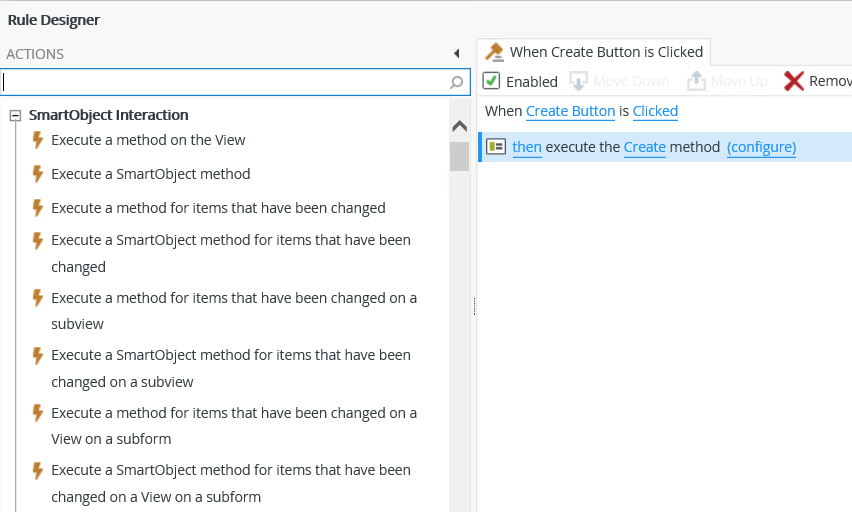Open the 'When Create Button is Clicked' tab
The height and width of the screenshot is (512, 852).
click(x=606, y=52)
